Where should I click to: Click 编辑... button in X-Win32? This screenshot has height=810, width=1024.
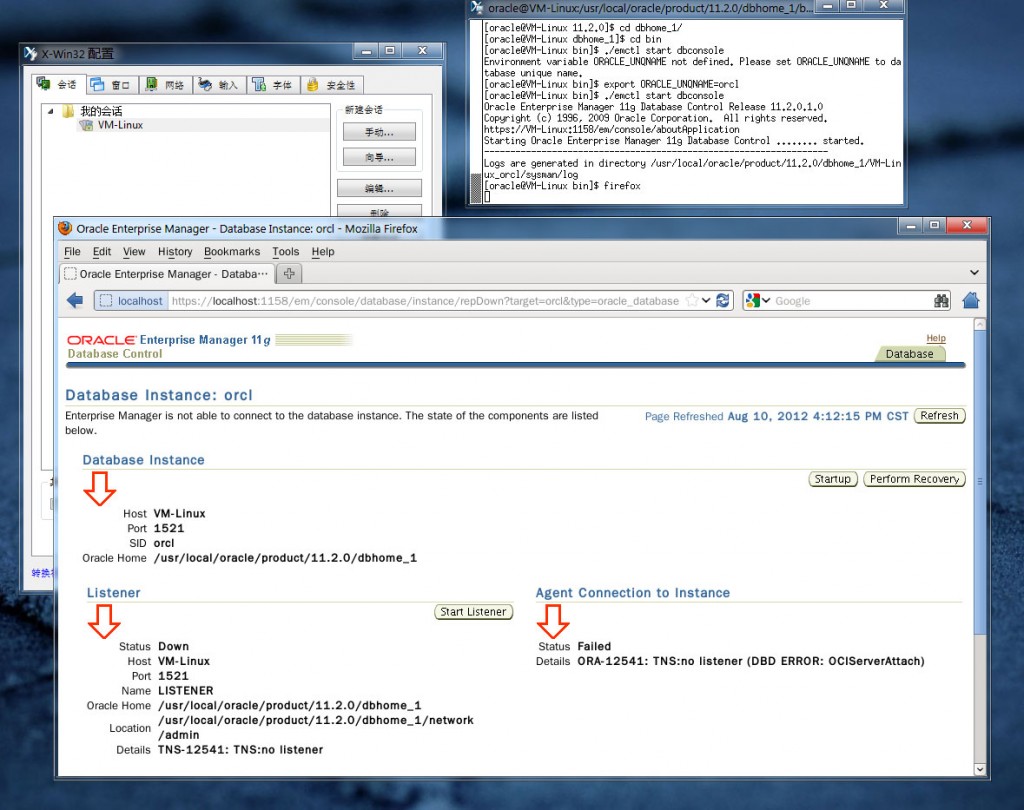(379, 188)
